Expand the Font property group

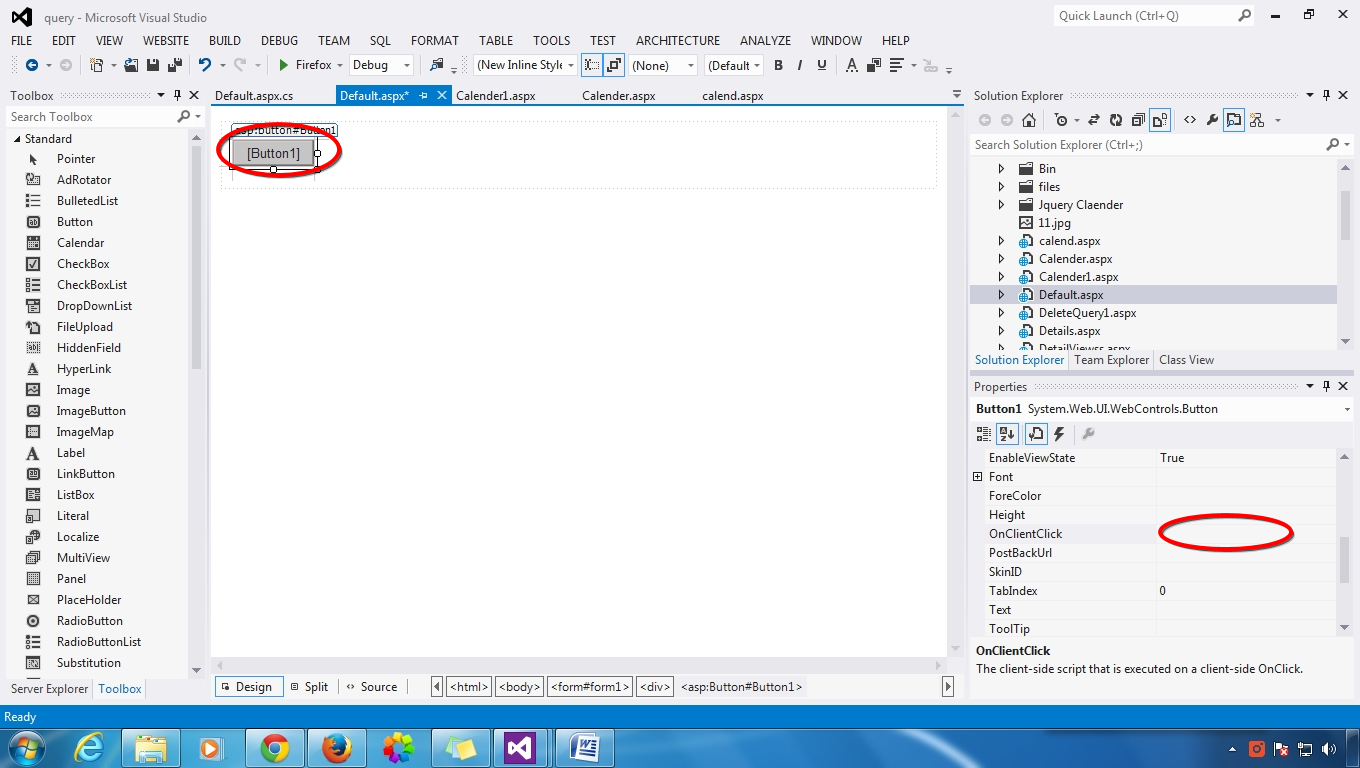[978, 477]
